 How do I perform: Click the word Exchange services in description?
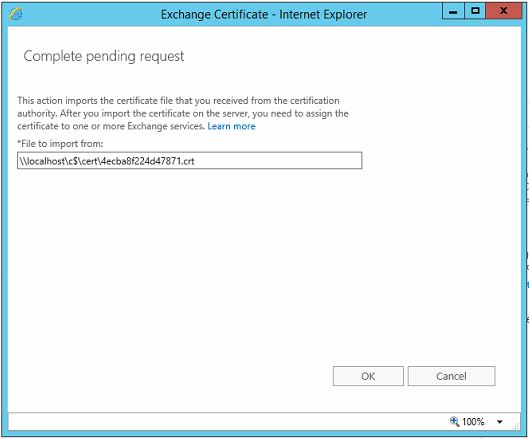(166, 126)
